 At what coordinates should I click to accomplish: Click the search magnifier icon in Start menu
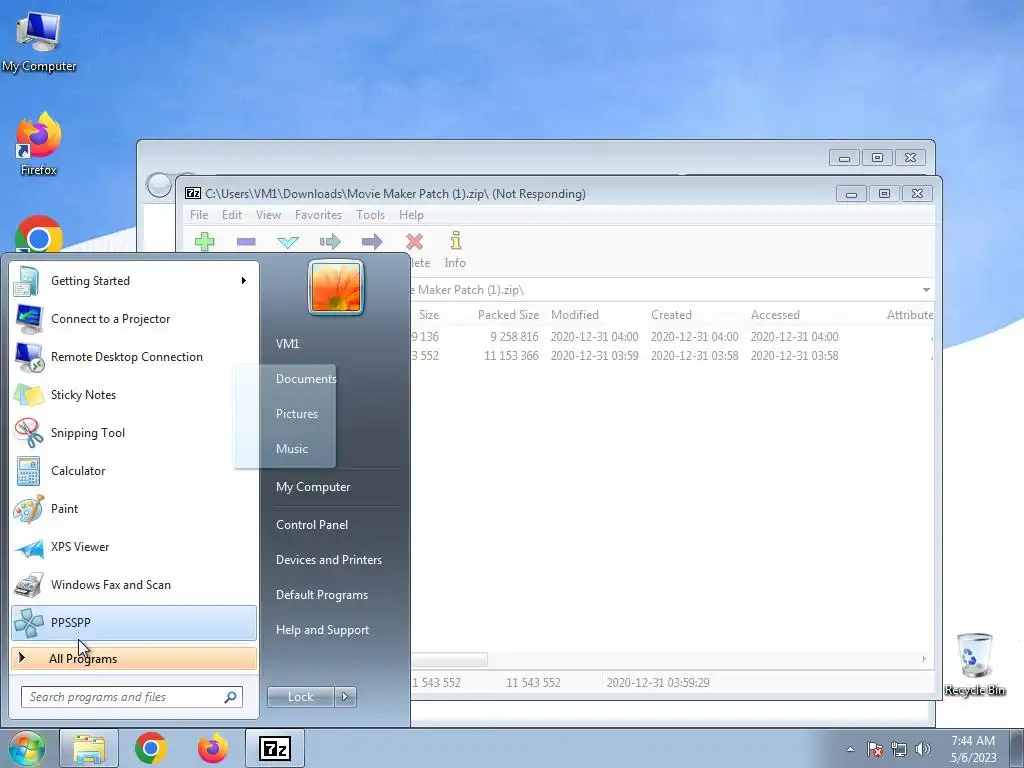231,697
